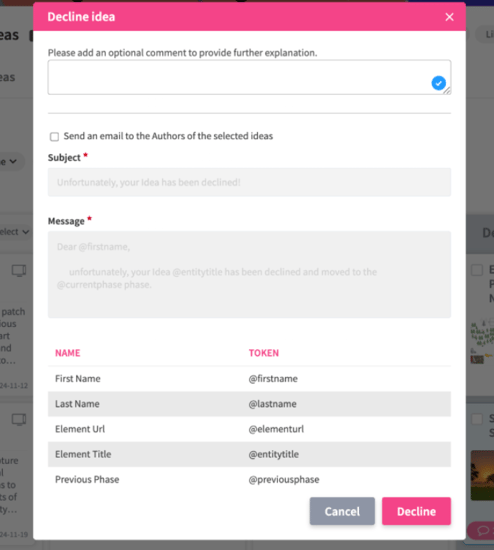This screenshot has height=550, width=494.
Task: Click the comment box resize handle
Action: tap(447, 91)
